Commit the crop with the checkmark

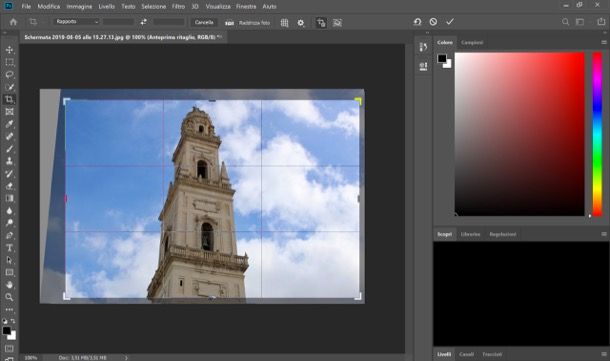tap(450, 22)
